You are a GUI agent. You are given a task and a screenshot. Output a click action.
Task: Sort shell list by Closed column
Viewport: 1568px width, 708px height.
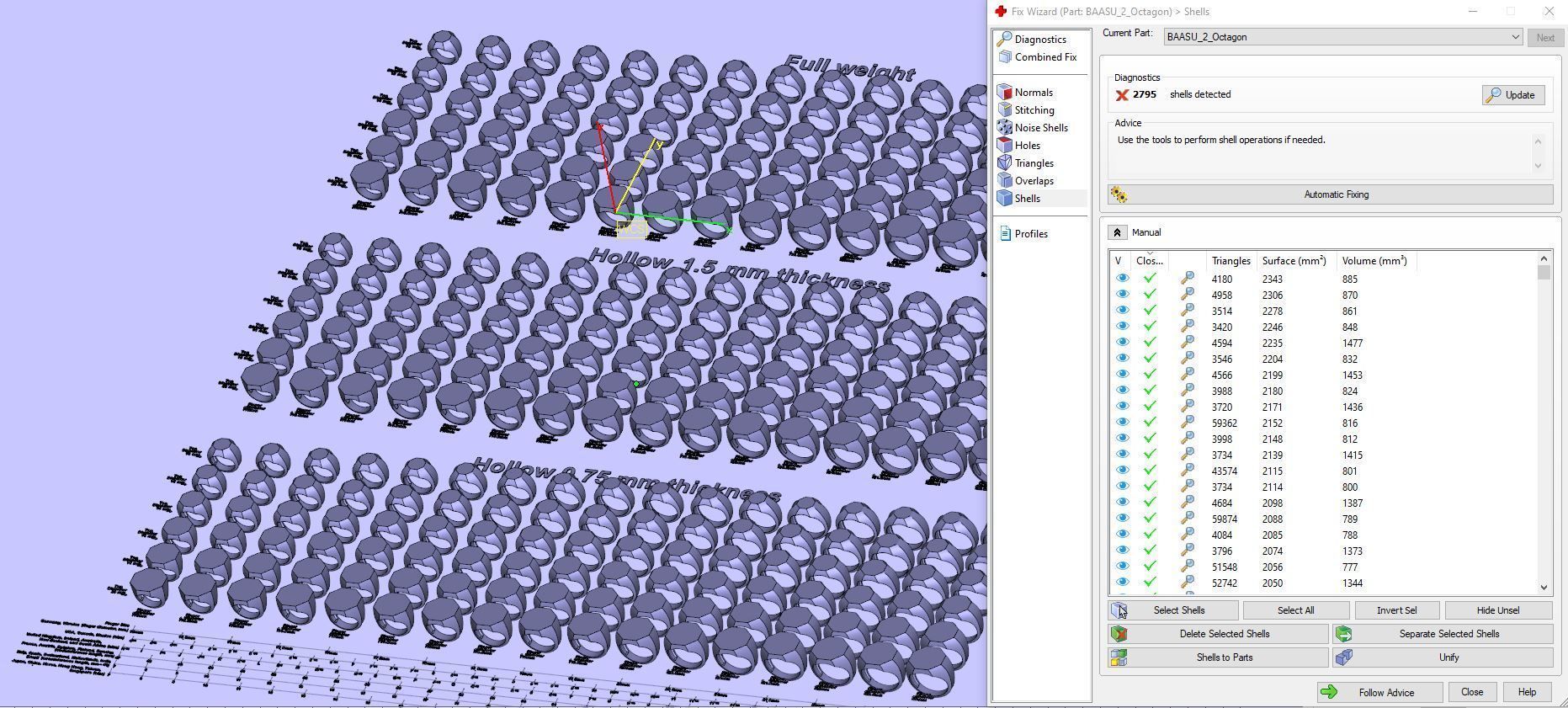click(1150, 261)
